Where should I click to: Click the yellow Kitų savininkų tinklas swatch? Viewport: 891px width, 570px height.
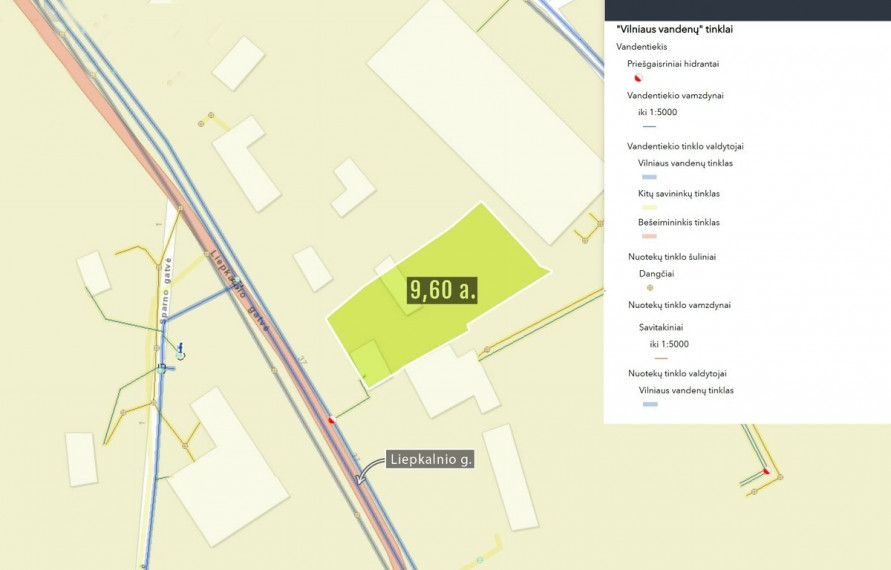pos(649,207)
